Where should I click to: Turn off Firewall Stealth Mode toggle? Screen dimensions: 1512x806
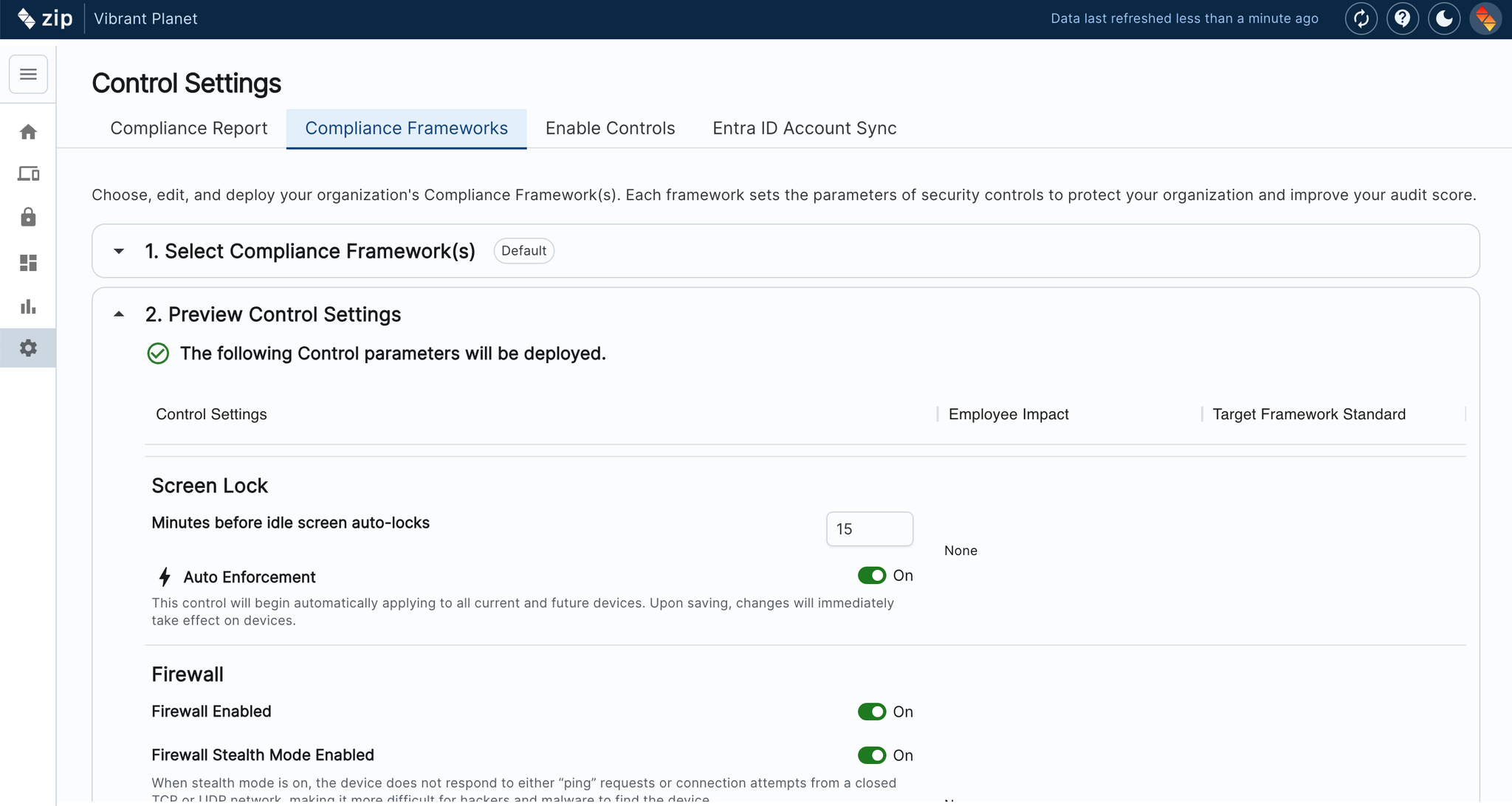pos(872,755)
